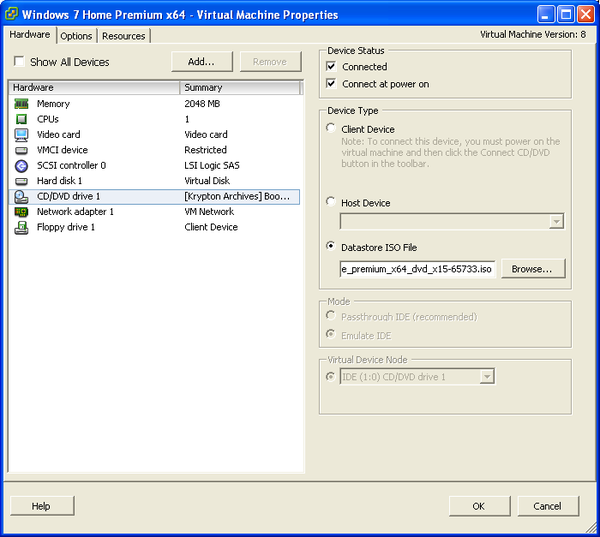Enable the Show All Devices checkbox
This screenshot has width=600, height=537.
pyautogui.click(x=19, y=62)
